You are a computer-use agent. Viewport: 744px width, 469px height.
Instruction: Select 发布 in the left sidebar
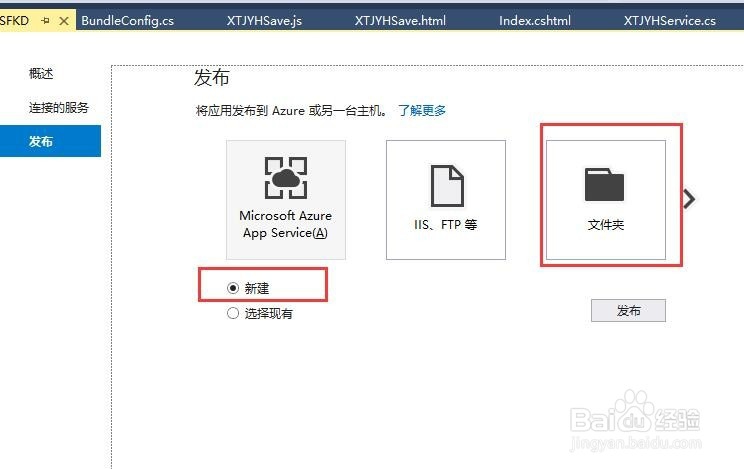50,141
